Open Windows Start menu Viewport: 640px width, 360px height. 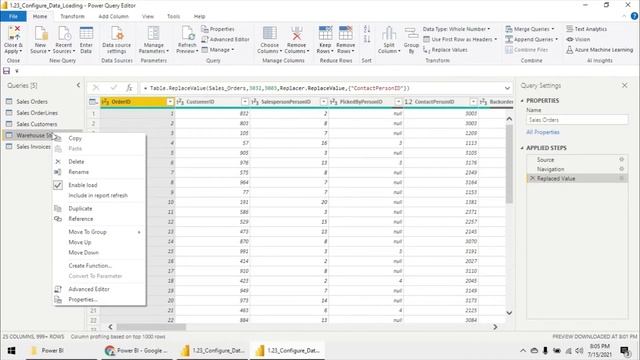click(12, 351)
